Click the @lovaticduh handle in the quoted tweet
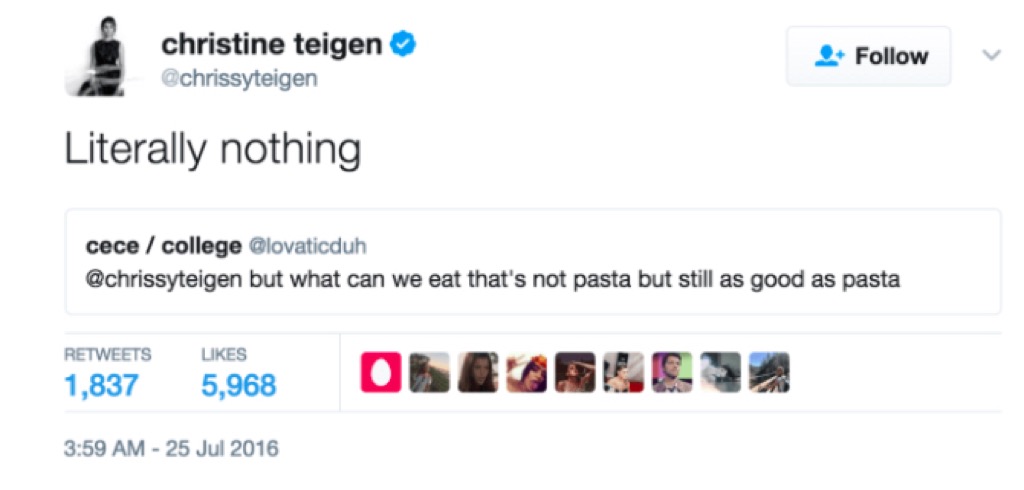 (x=299, y=246)
